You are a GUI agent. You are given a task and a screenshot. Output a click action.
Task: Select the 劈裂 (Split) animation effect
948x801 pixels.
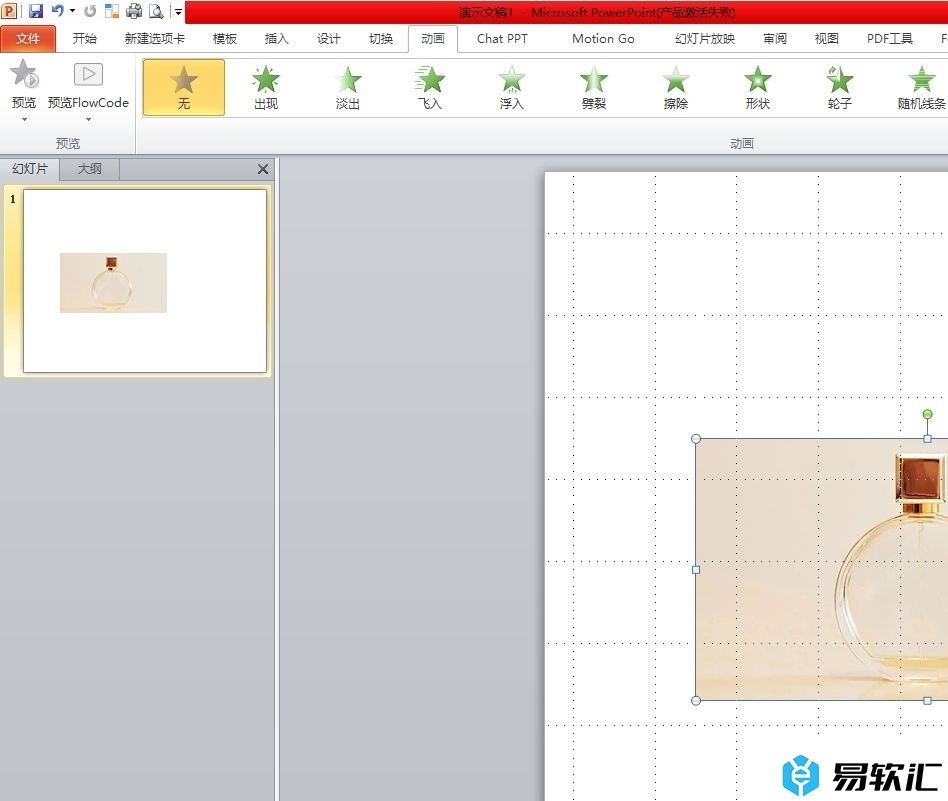click(594, 87)
